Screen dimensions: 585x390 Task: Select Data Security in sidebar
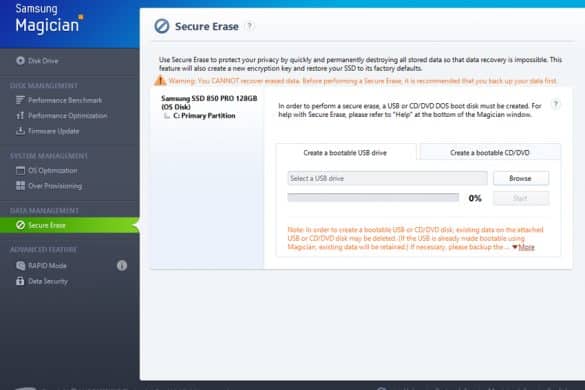point(48,281)
